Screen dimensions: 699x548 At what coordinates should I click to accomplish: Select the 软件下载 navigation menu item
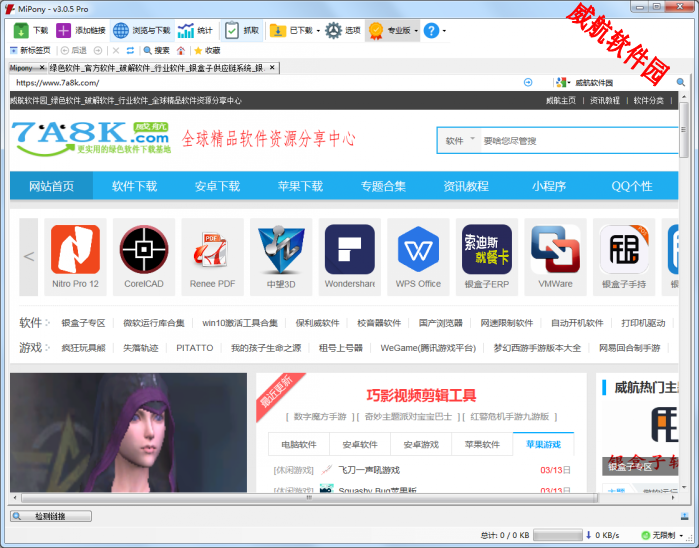coord(134,186)
